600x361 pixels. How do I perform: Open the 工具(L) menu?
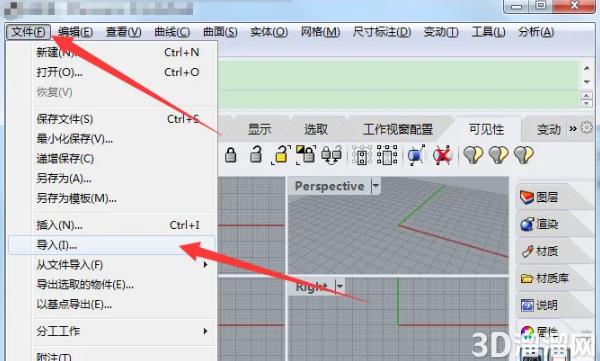(488, 32)
